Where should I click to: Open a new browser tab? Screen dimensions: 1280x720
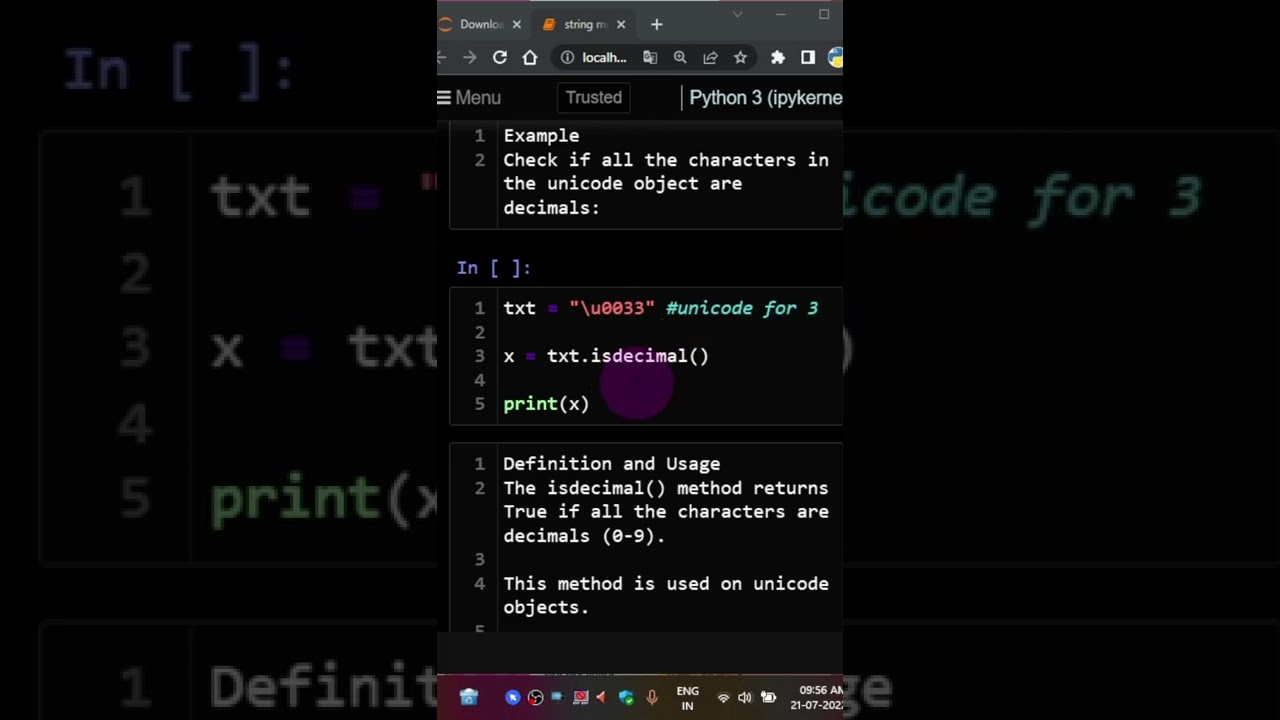pyautogui.click(x=656, y=24)
